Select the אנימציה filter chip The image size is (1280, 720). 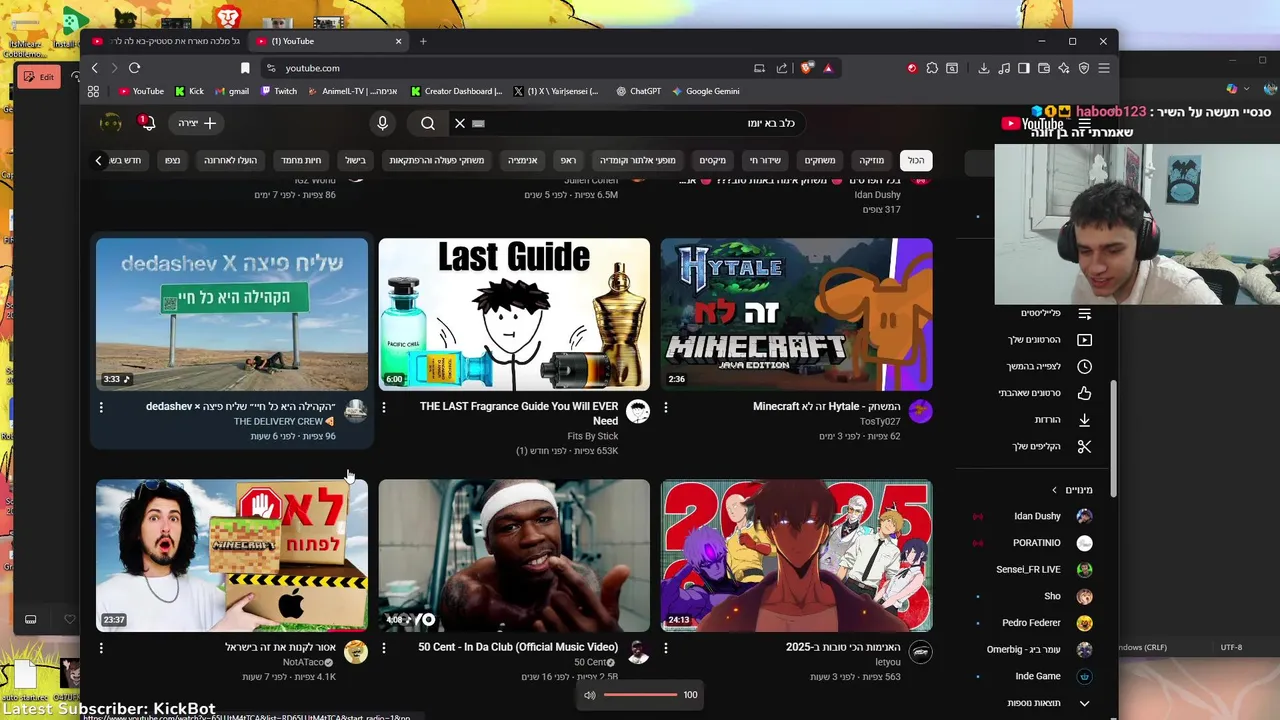point(522,160)
